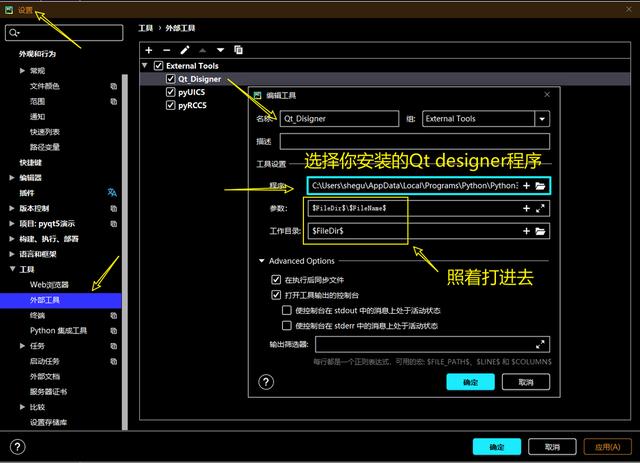Open 外部文档 settings page
Screen dimensions: 640x463
click(45, 376)
